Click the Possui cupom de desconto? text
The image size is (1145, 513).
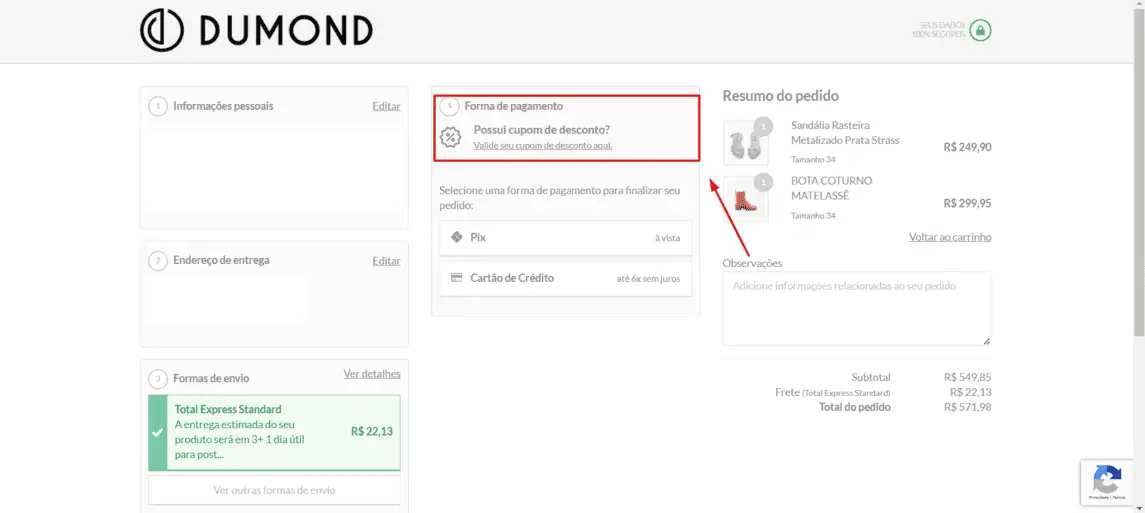pyautogui.click(x=542, y=130)
